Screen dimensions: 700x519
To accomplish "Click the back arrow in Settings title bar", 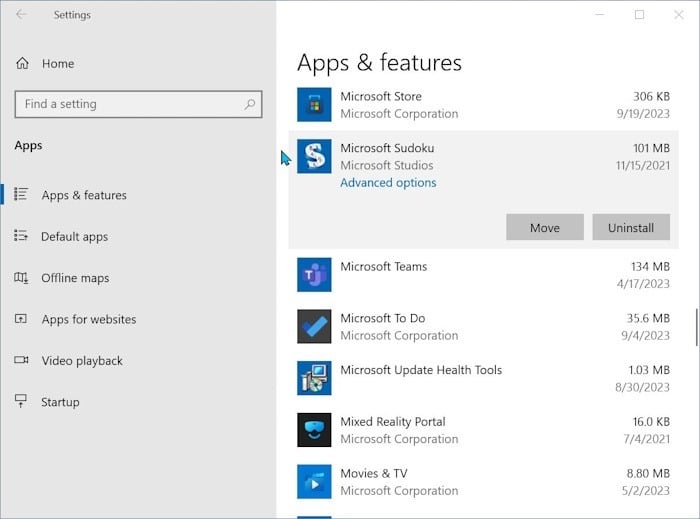I will coord(21,15).
